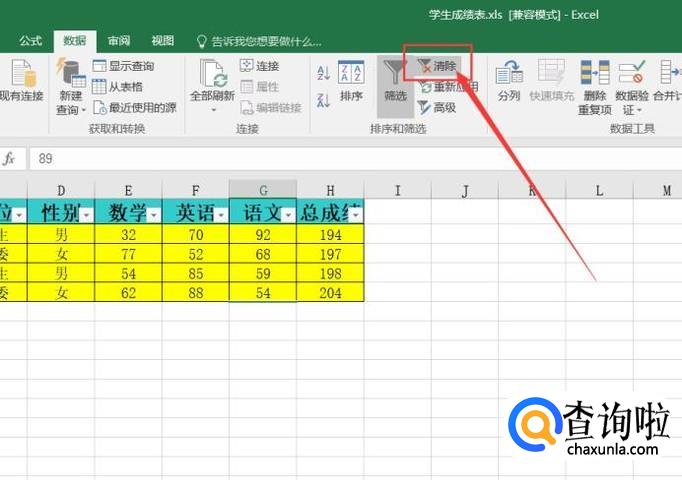Select 显示查询 show queries
Viewport: 682px width, 480px height.
[x=124, y=66]
